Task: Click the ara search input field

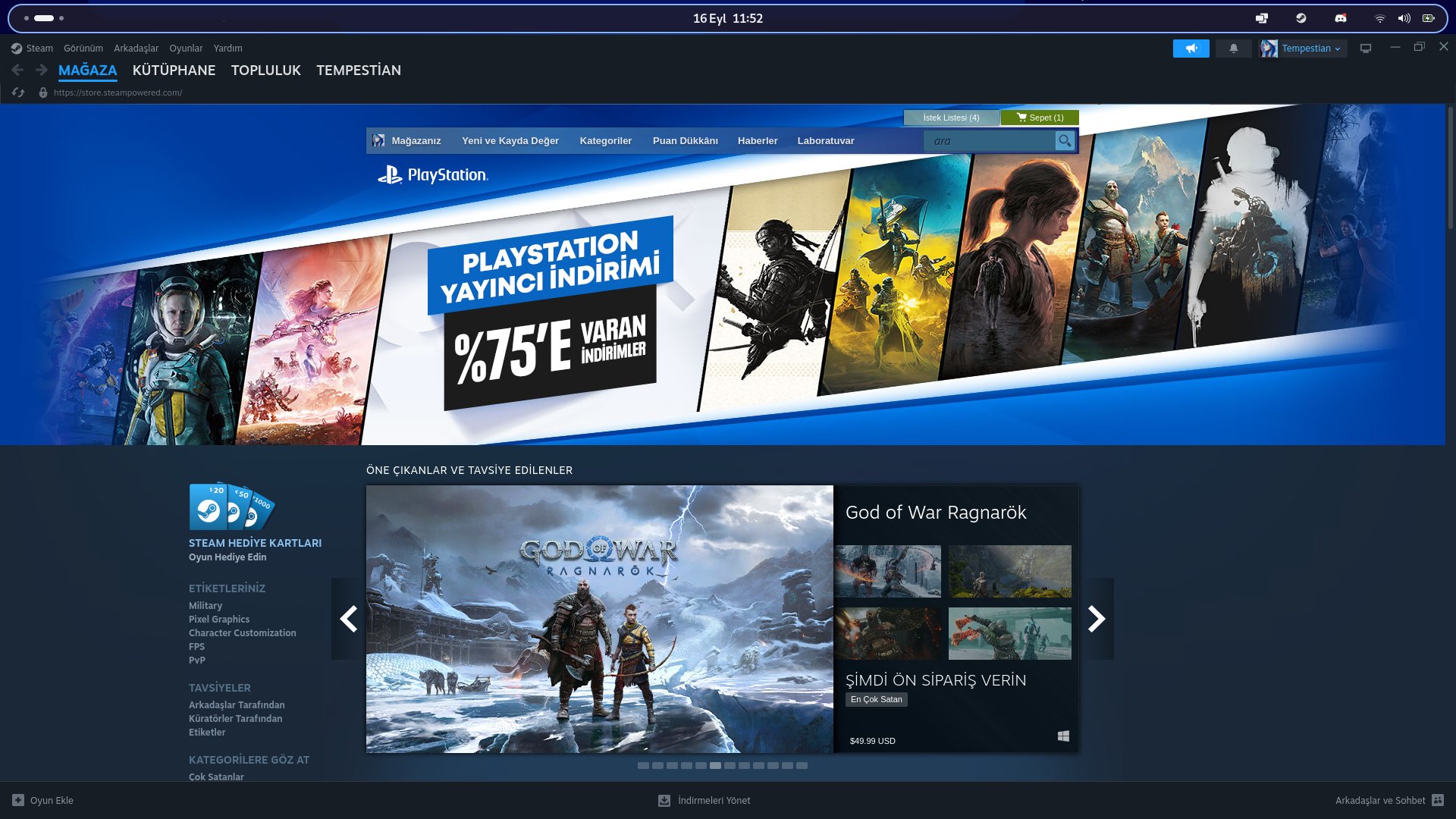Action: (987, 141)
